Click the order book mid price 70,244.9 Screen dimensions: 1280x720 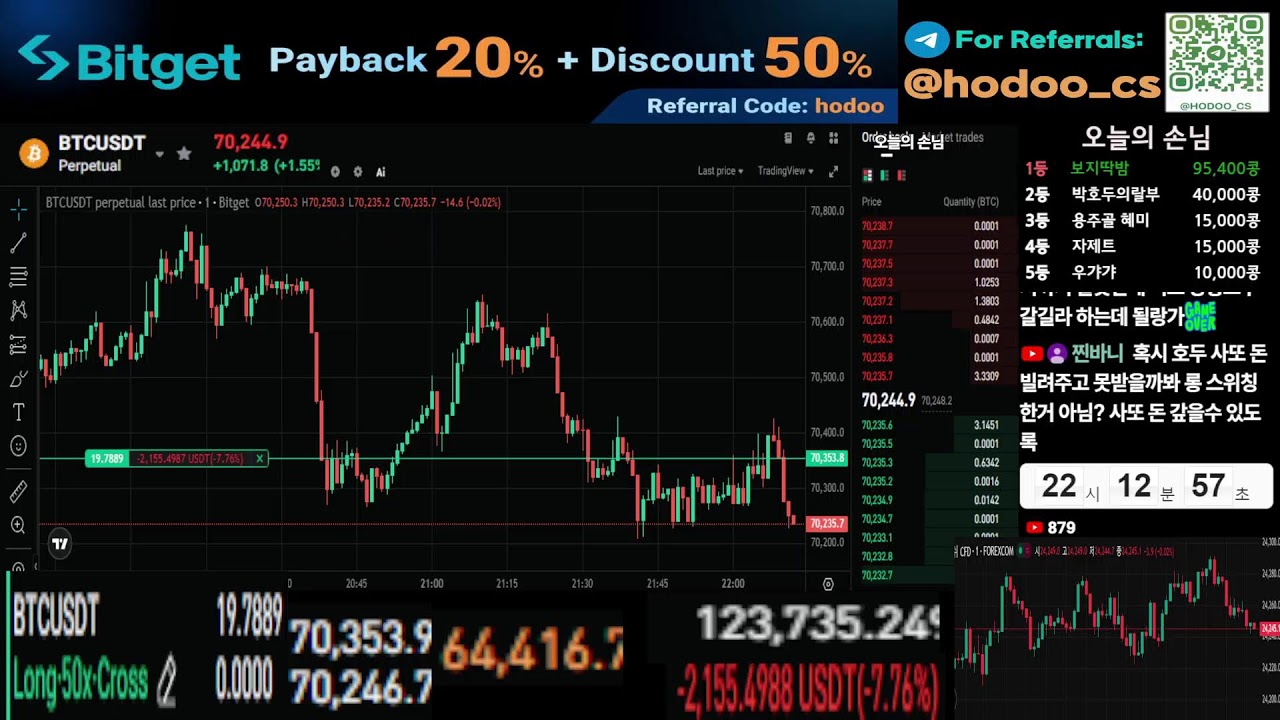889,400
